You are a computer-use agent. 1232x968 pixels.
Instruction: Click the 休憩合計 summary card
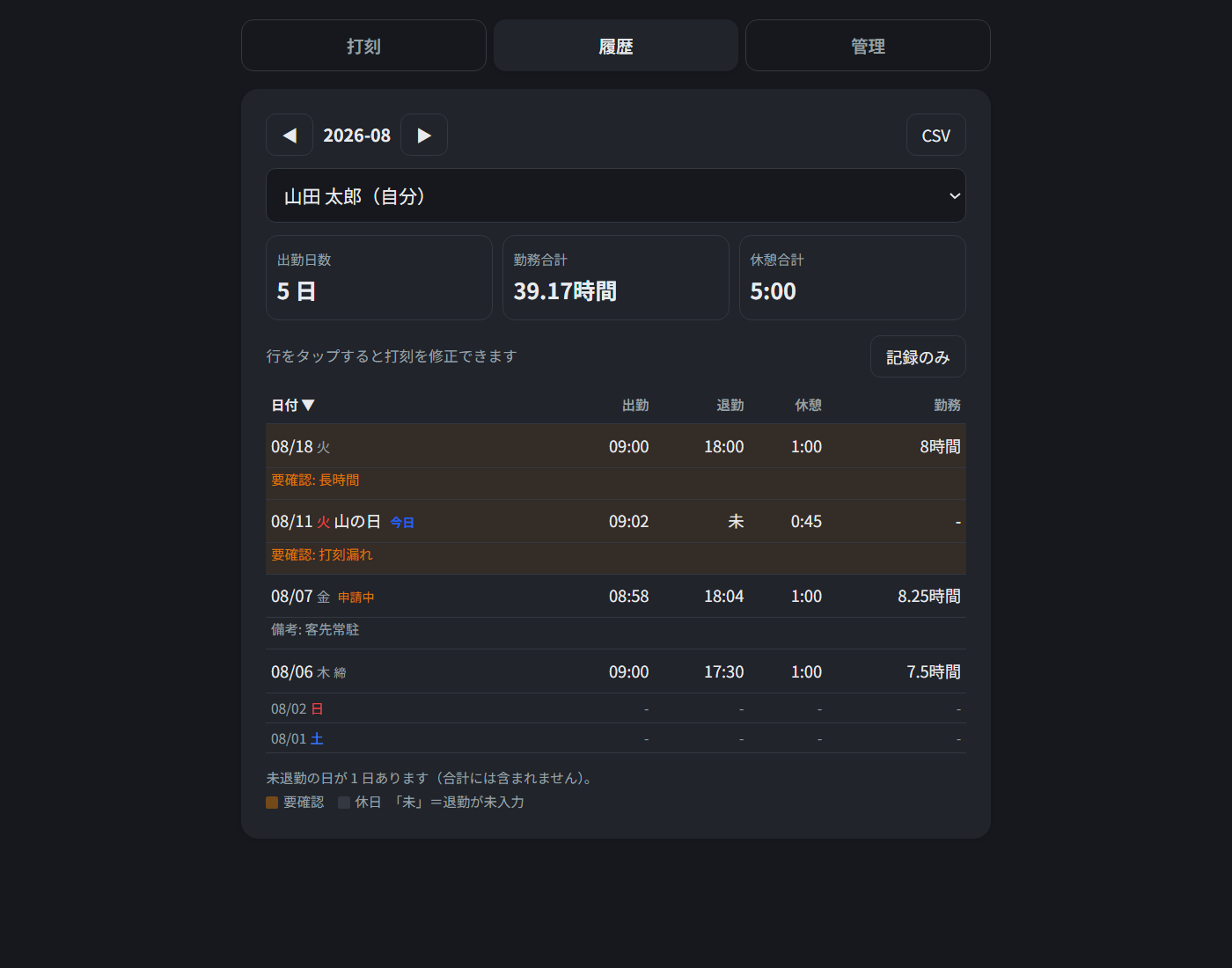[x=853, y=277]
